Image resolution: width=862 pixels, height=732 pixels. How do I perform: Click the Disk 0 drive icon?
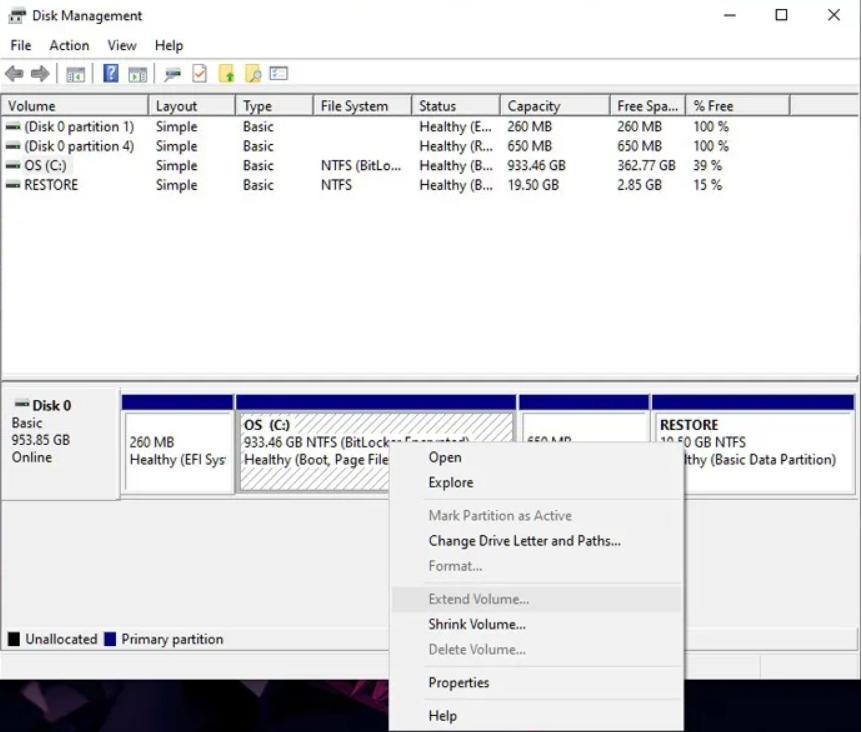pos(22,404)
